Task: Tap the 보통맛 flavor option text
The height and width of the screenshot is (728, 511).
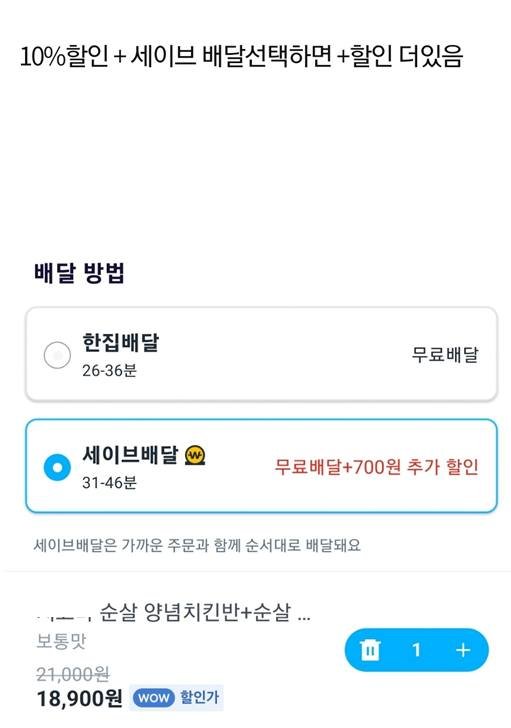Action: (x=61, y=642)
